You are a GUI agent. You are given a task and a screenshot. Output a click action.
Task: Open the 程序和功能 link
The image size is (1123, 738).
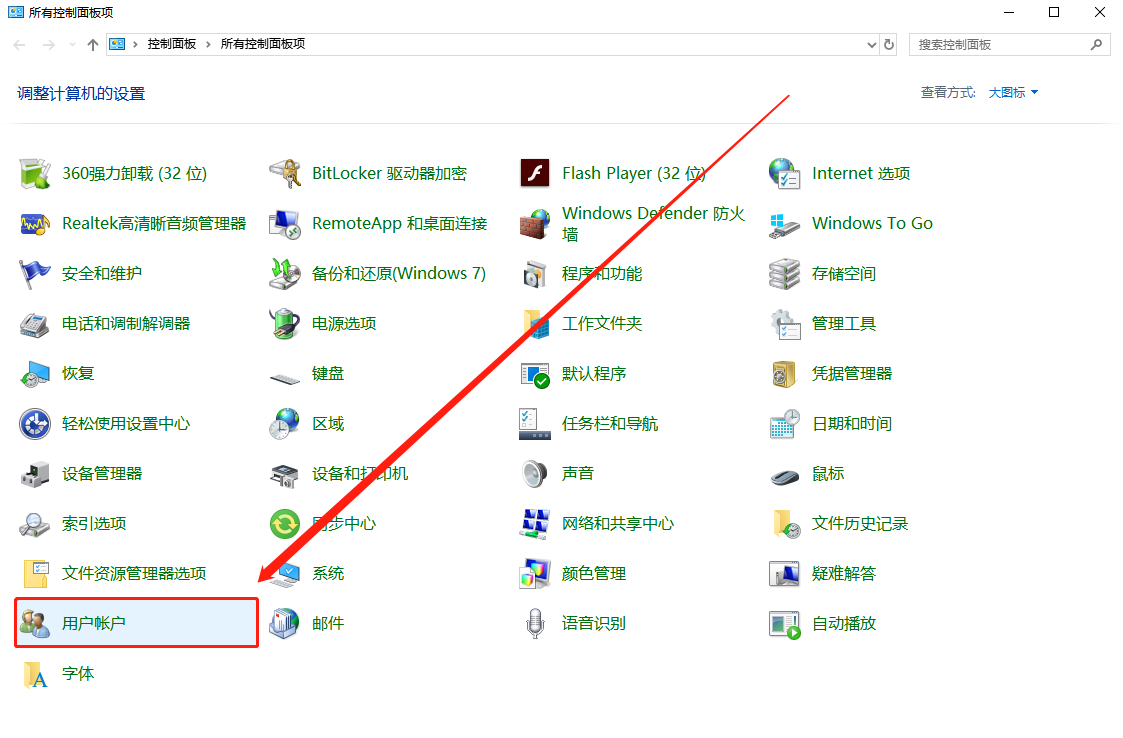602,274
